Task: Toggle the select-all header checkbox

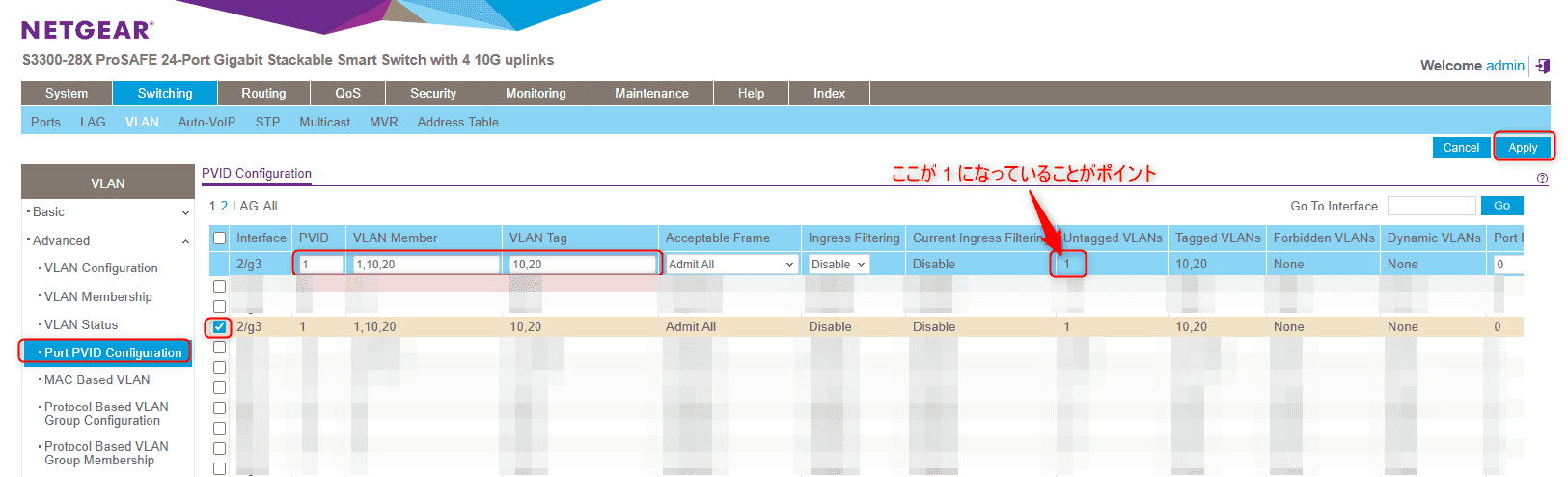Action: point(219,238)
